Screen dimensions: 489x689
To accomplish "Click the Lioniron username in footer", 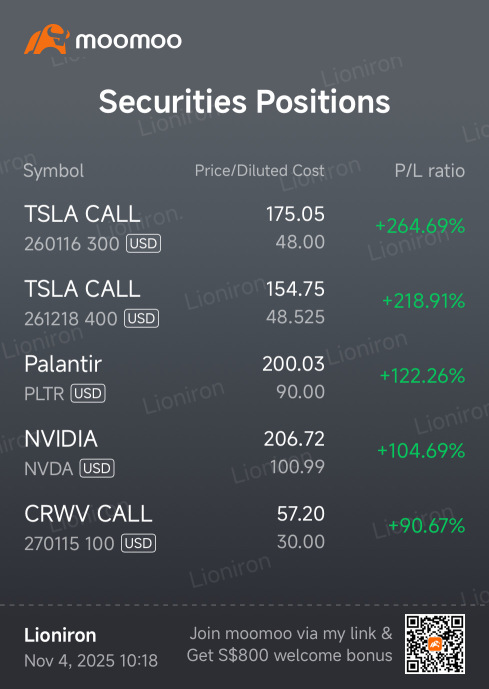I will coord(60,635).
